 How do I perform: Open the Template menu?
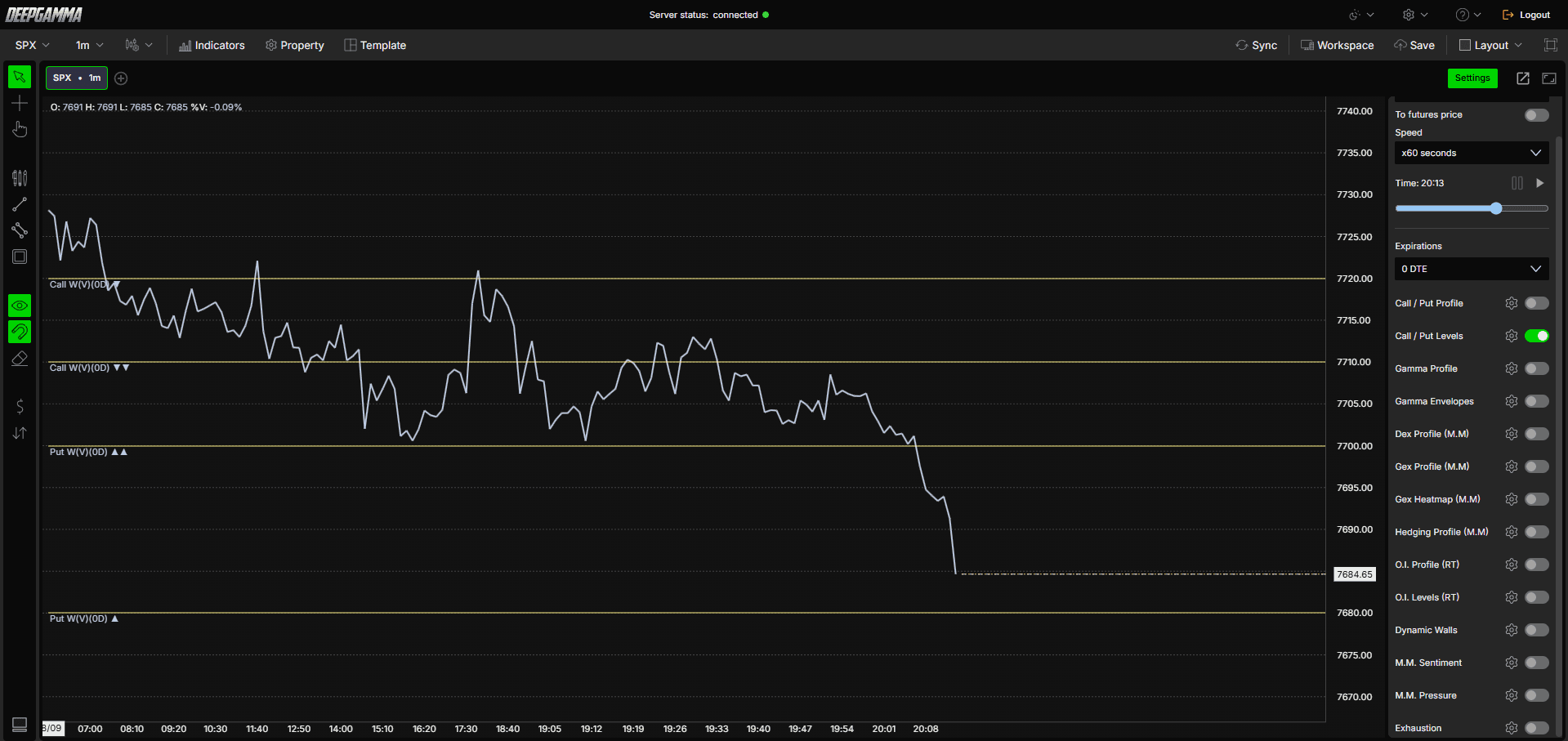(x=375, y=45)
